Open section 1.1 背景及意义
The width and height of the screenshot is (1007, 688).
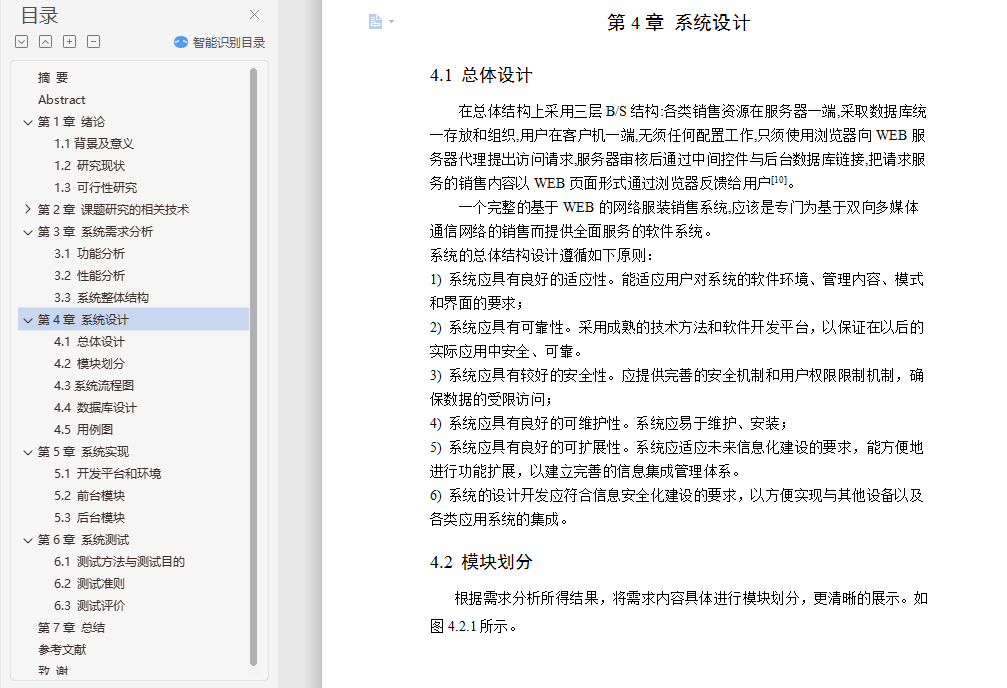pos(94,143)
